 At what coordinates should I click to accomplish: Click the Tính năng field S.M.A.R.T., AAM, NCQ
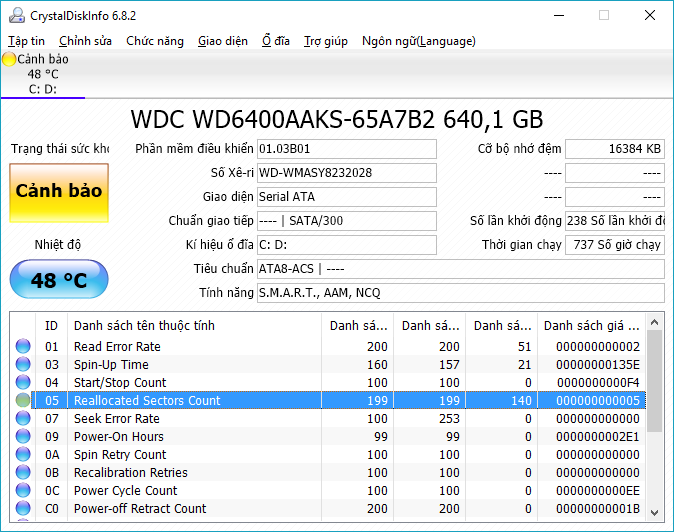point(461,293)
